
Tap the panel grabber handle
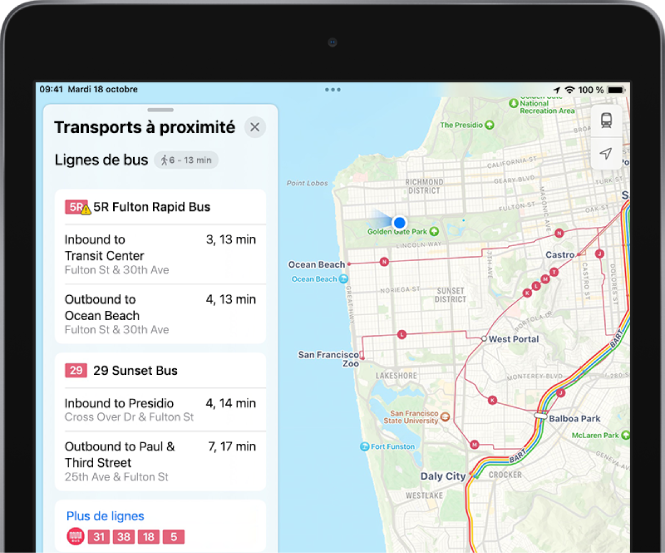(160, 110)
